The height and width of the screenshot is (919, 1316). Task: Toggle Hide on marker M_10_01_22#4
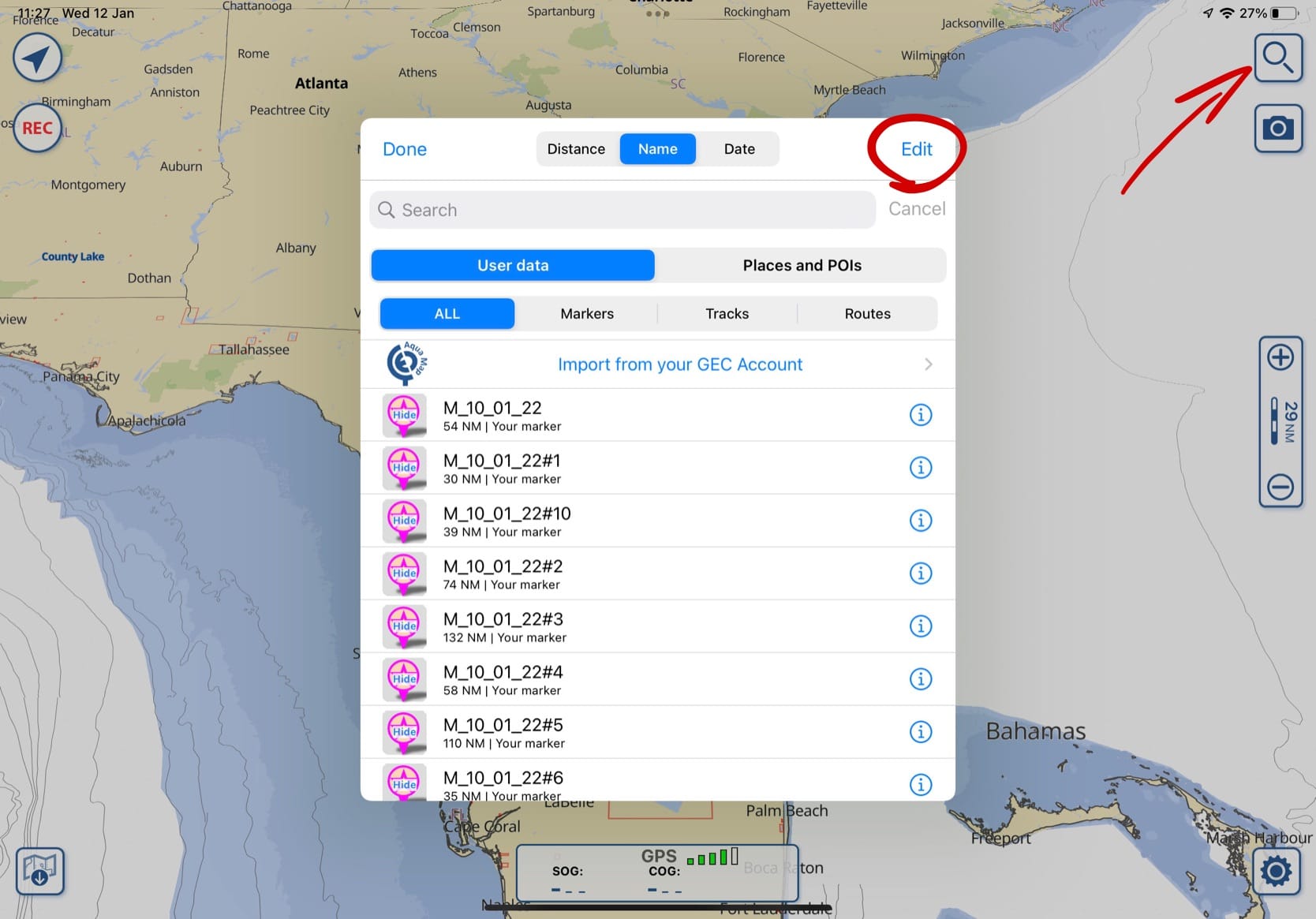pyautogui.click(x=405, y=679)
